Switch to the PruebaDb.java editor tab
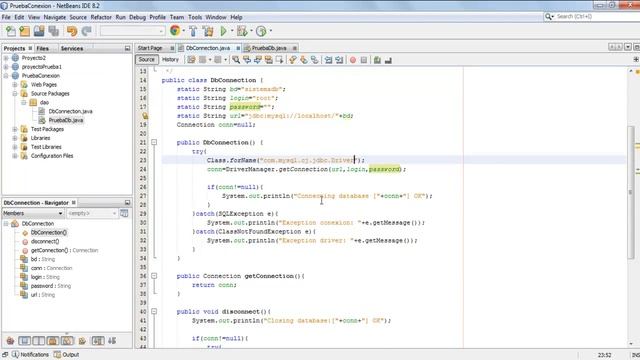 click(269, 48)
